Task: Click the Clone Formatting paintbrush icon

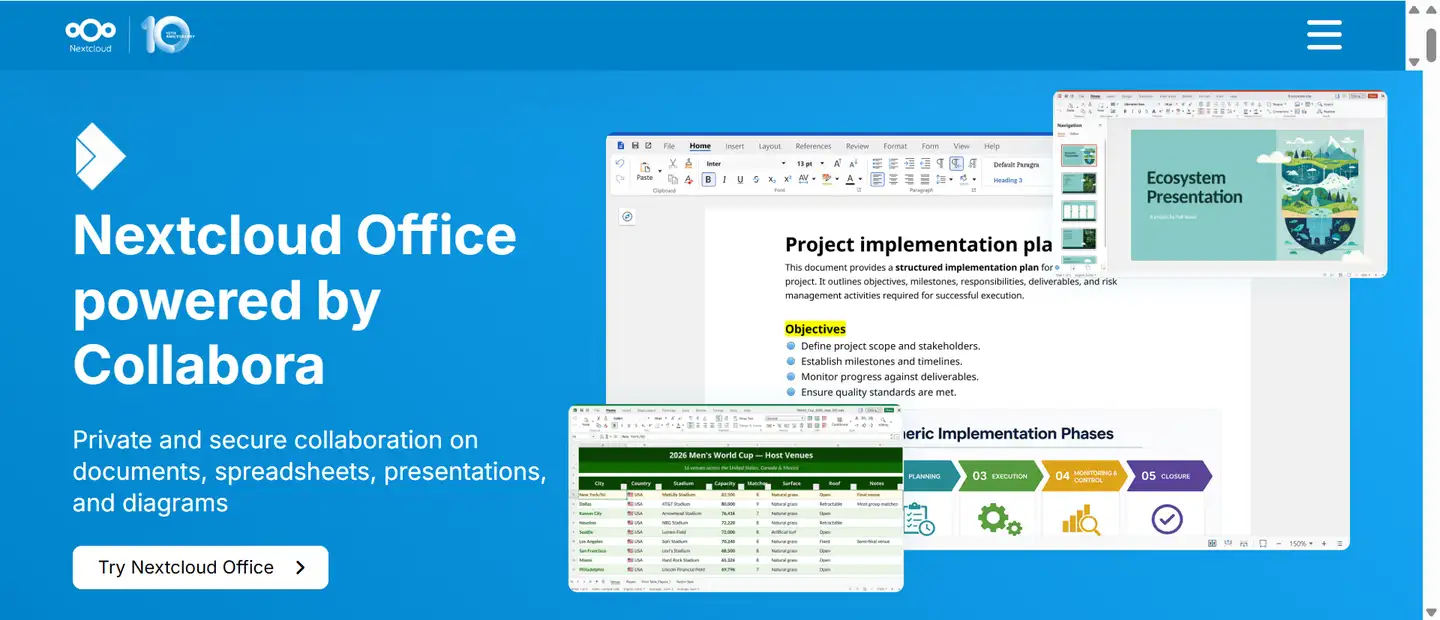Action: pyautogui.click(x=689, y=163)
